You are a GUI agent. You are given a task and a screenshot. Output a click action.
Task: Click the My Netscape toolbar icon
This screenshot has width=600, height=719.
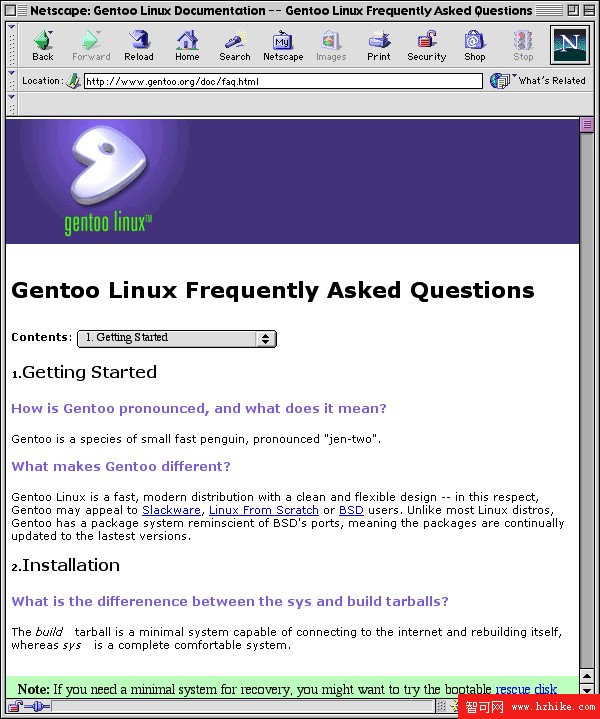pyautogui.click(x=283, y=45)
